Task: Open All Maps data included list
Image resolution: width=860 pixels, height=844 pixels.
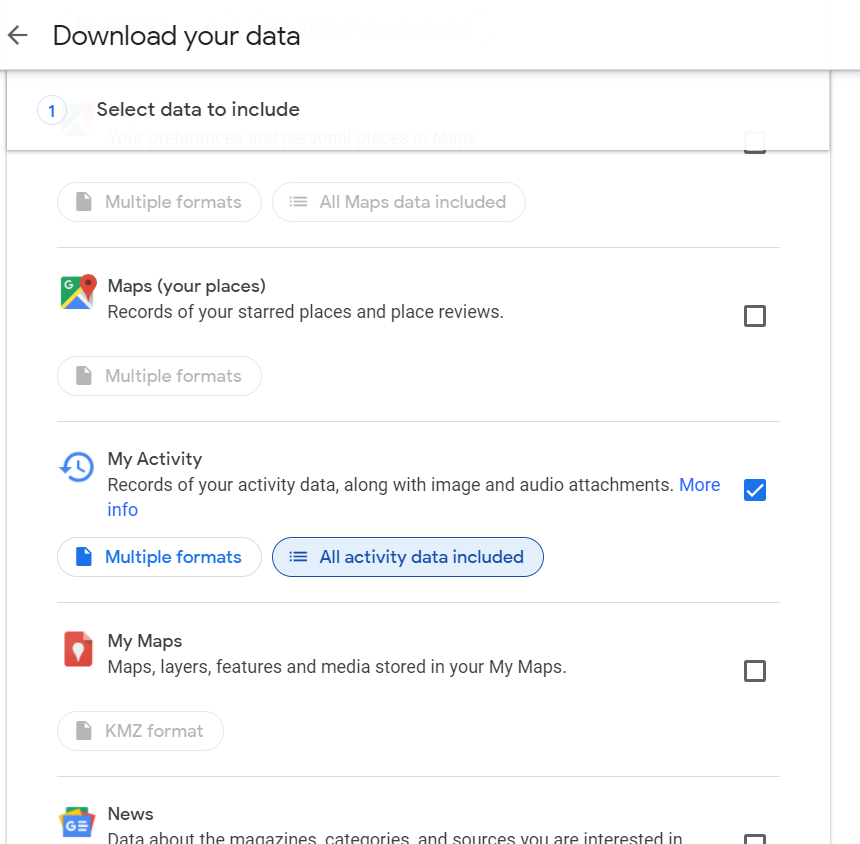Action: [x=398, y=202]
